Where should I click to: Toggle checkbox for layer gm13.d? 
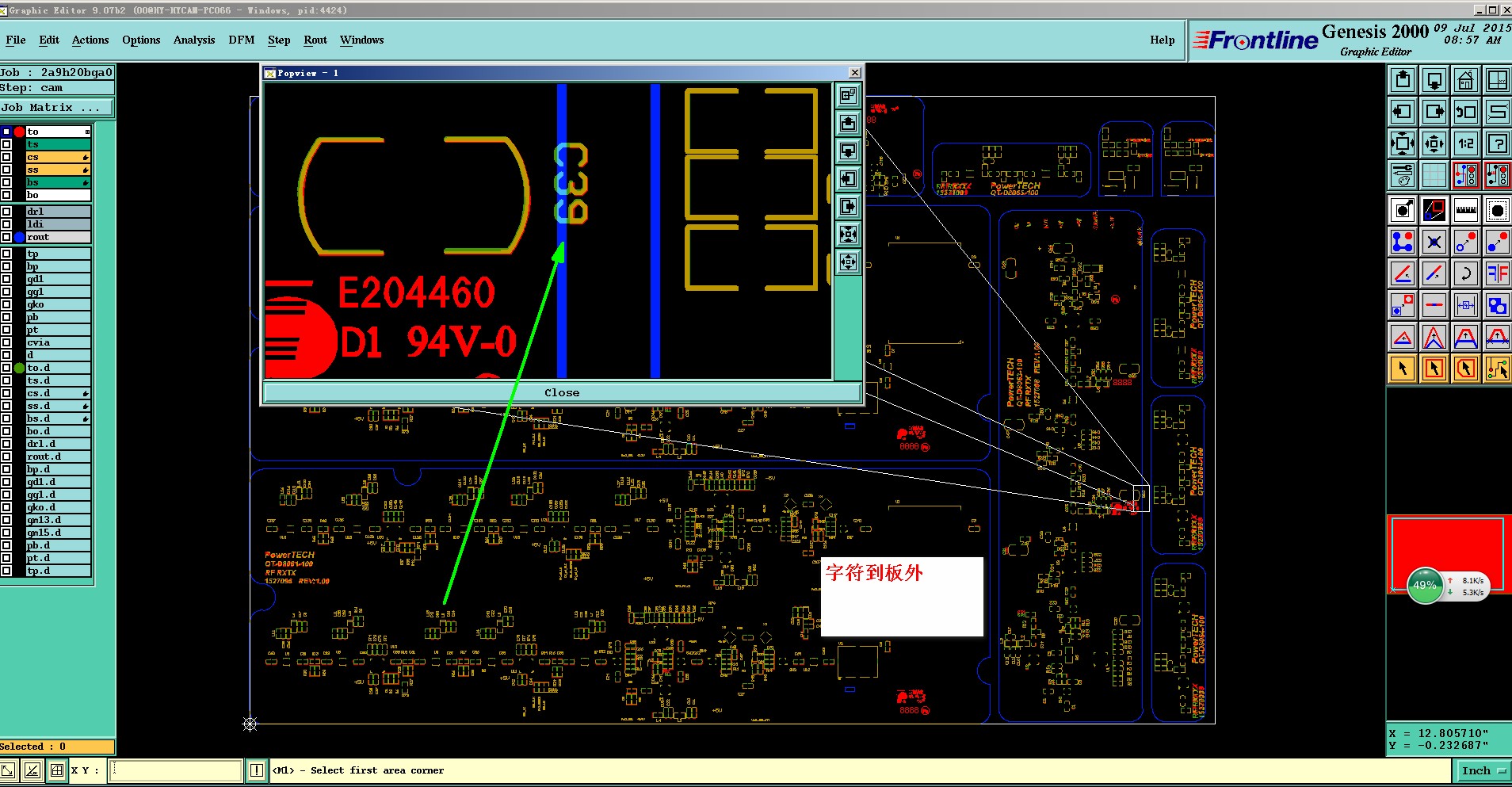pos(6,520)
